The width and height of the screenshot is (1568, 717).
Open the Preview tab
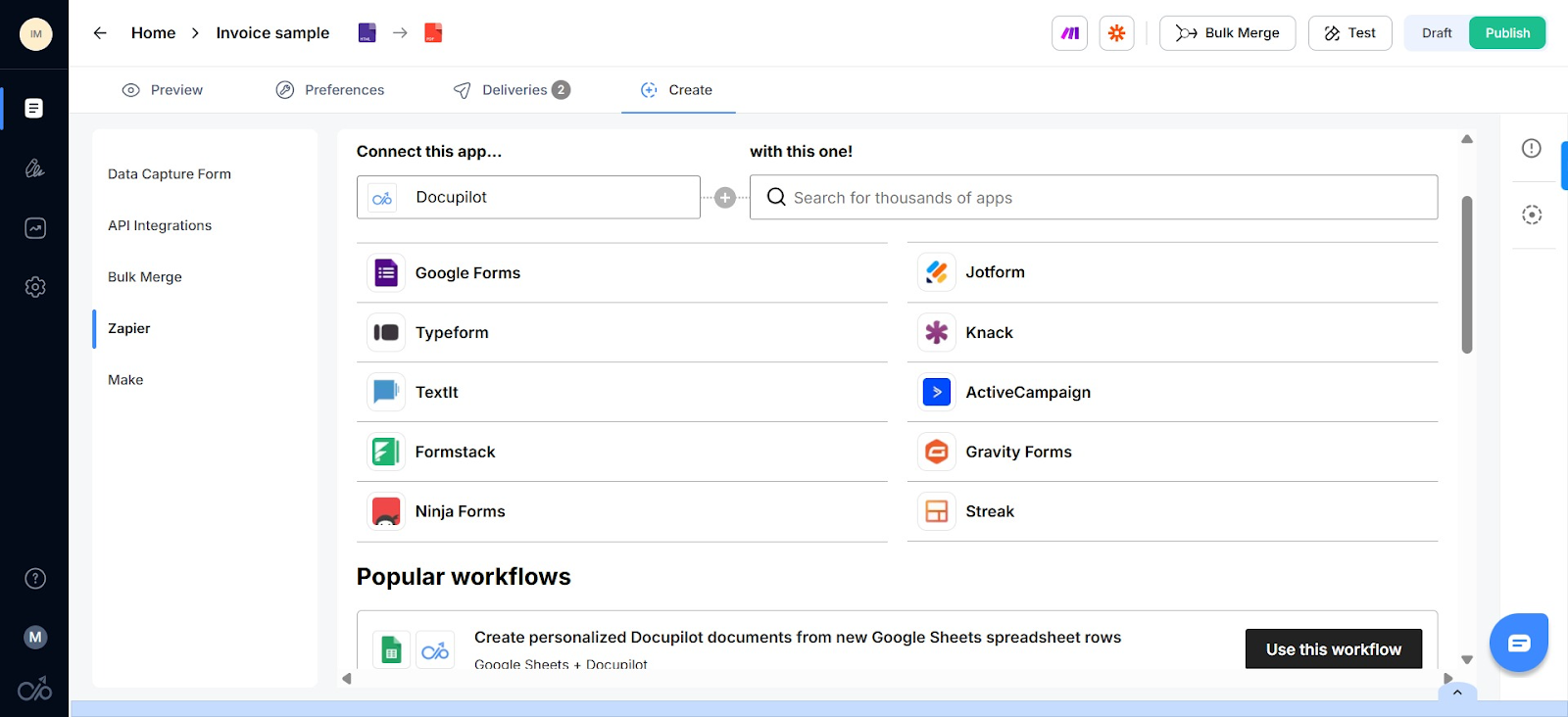[163, 90]
